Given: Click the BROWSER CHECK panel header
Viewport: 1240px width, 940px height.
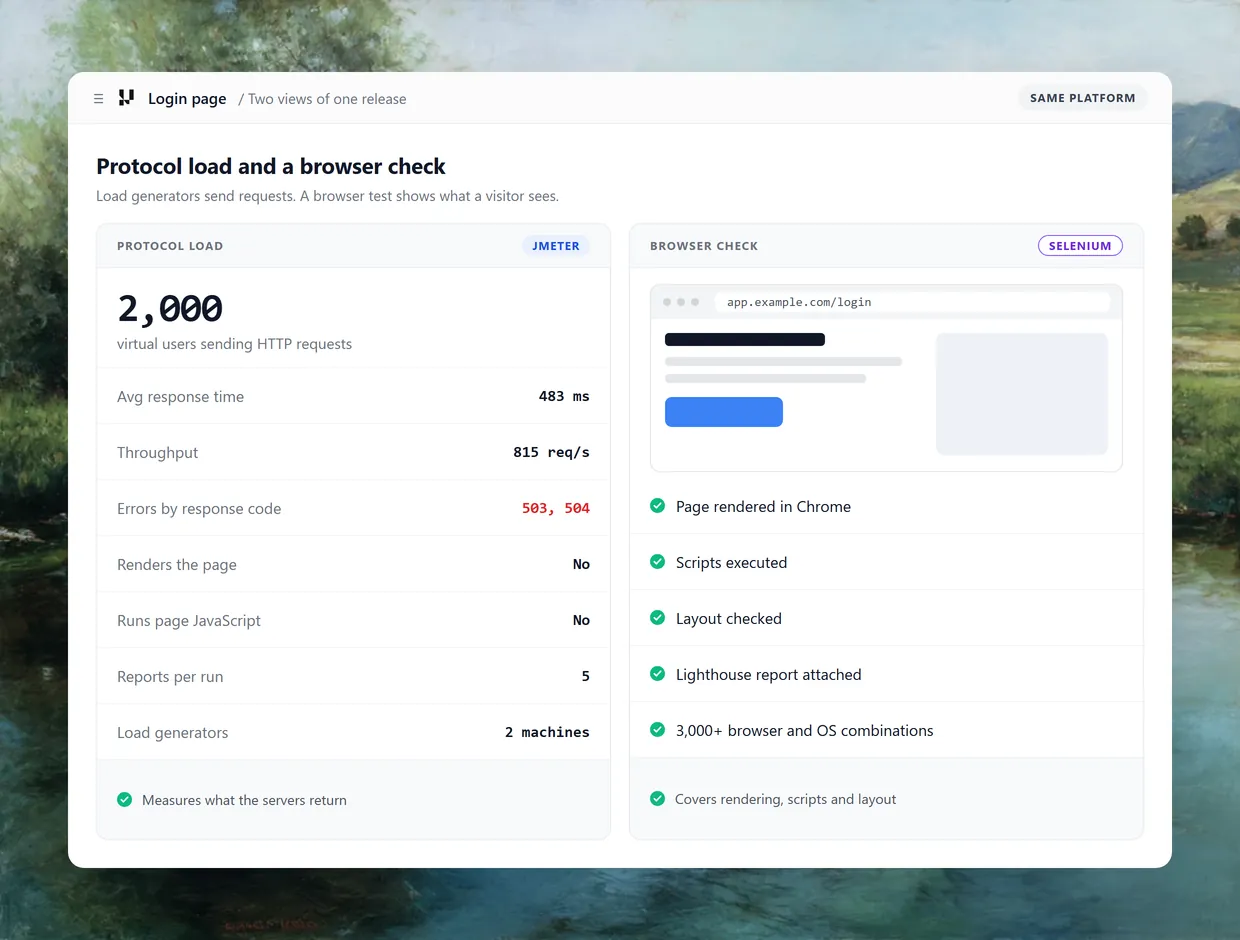Looking at the screenshot, I should coord(886,246).
